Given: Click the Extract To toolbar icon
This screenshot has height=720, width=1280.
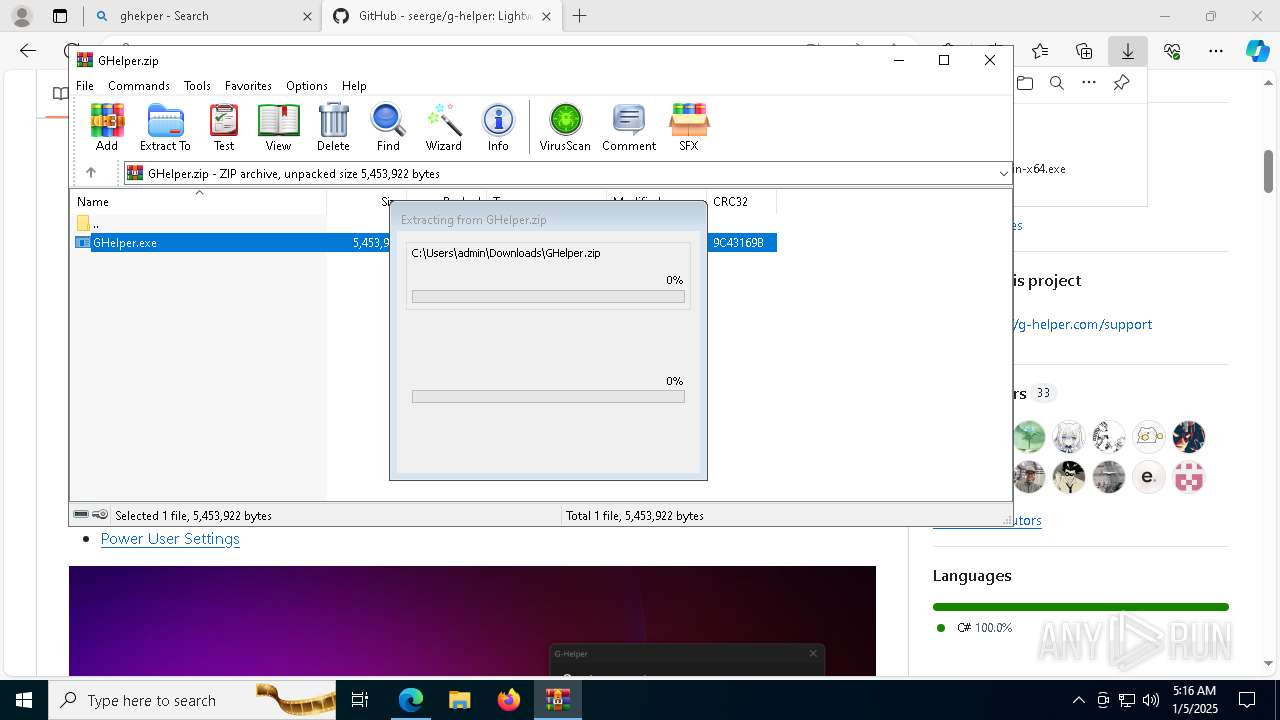Looking at the screenshot, I should pos(165,127).
